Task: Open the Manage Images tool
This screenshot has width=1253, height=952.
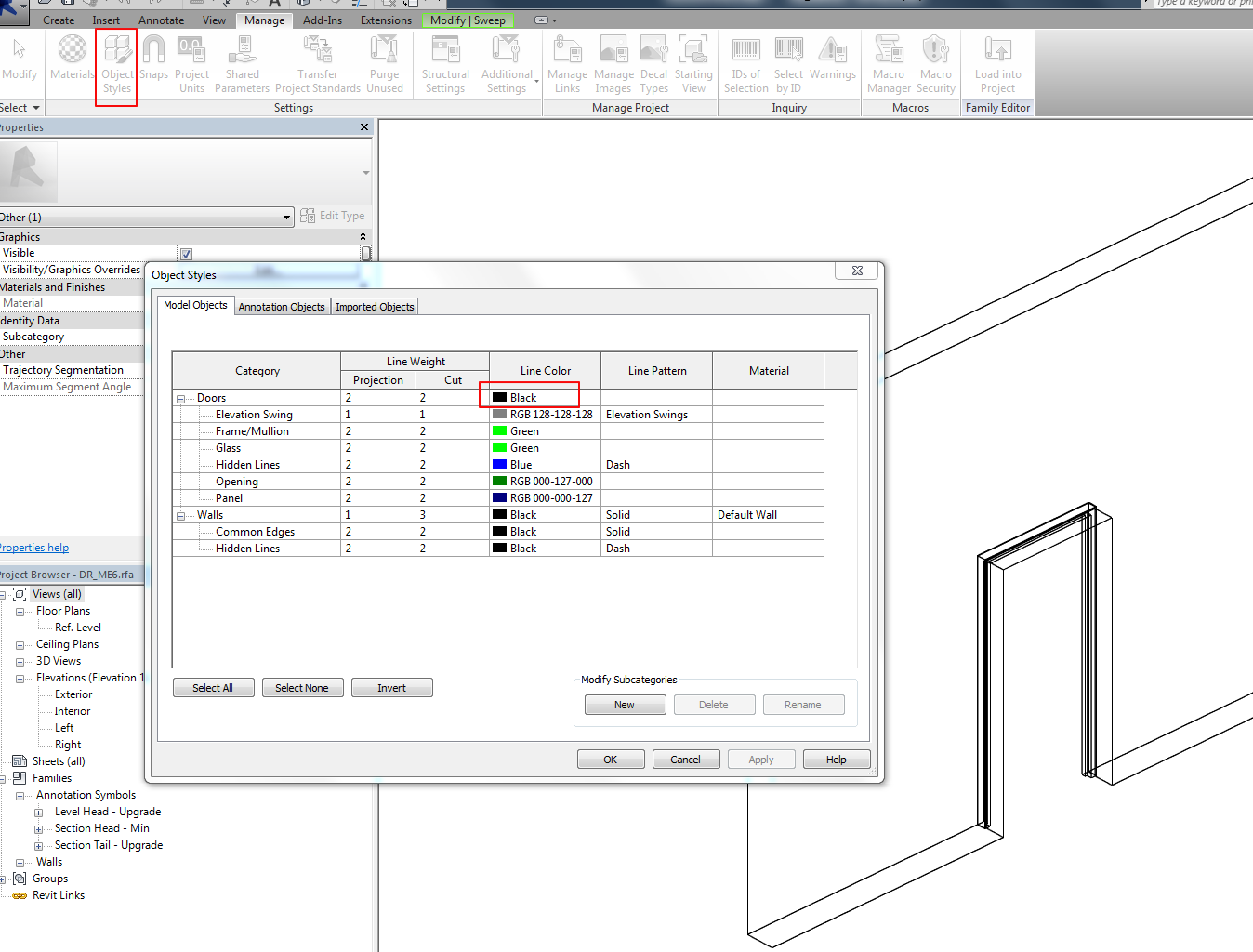Action: (613, 63)
